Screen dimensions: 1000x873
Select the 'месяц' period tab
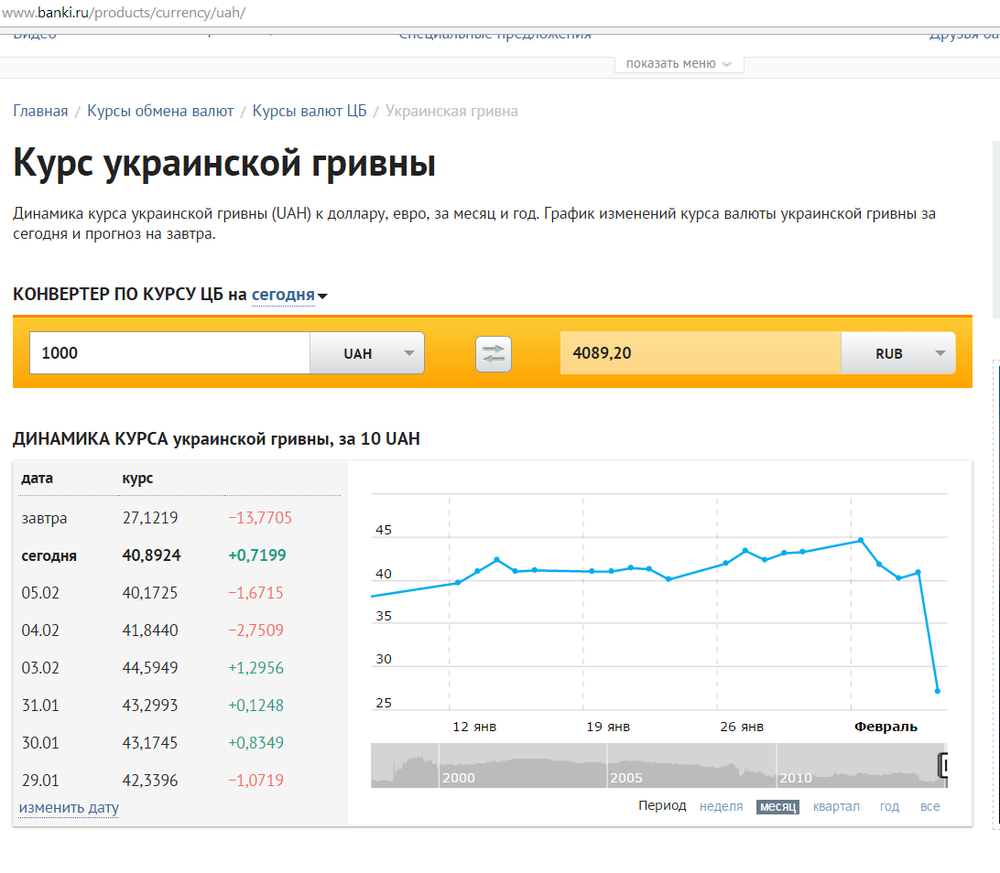[x=777, y=806]
